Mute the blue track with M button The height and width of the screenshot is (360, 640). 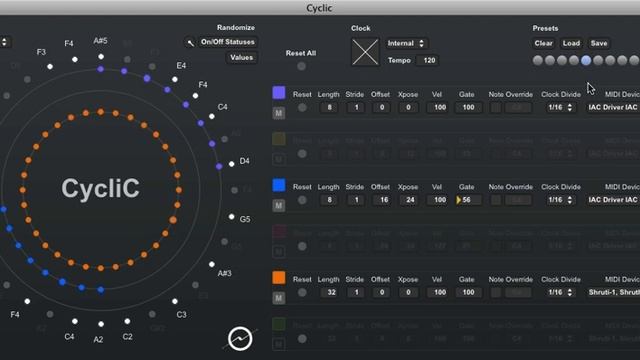pyautogui.click(x=279, y=205)
